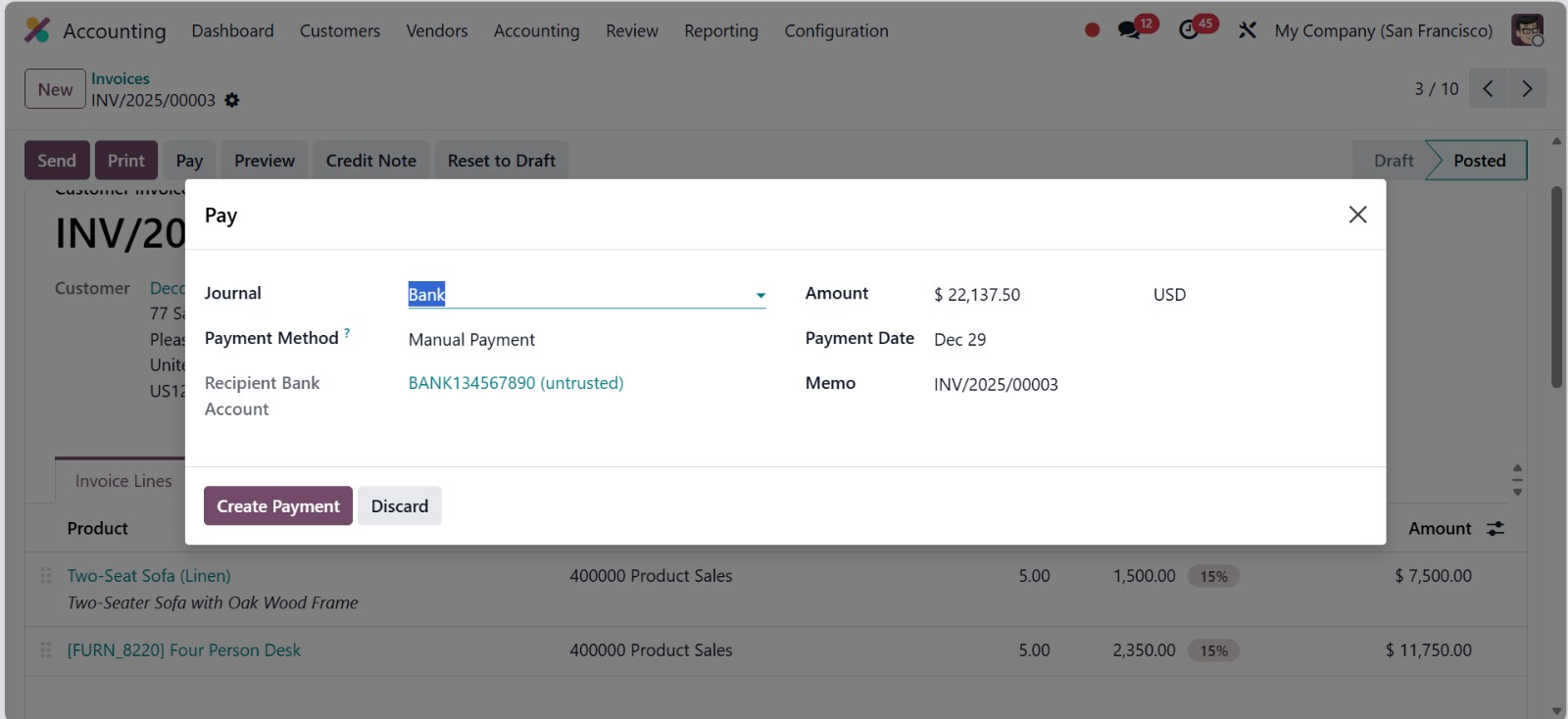Open the Configuration menu
Screen dimensions: 1568x719
(836, 30)
